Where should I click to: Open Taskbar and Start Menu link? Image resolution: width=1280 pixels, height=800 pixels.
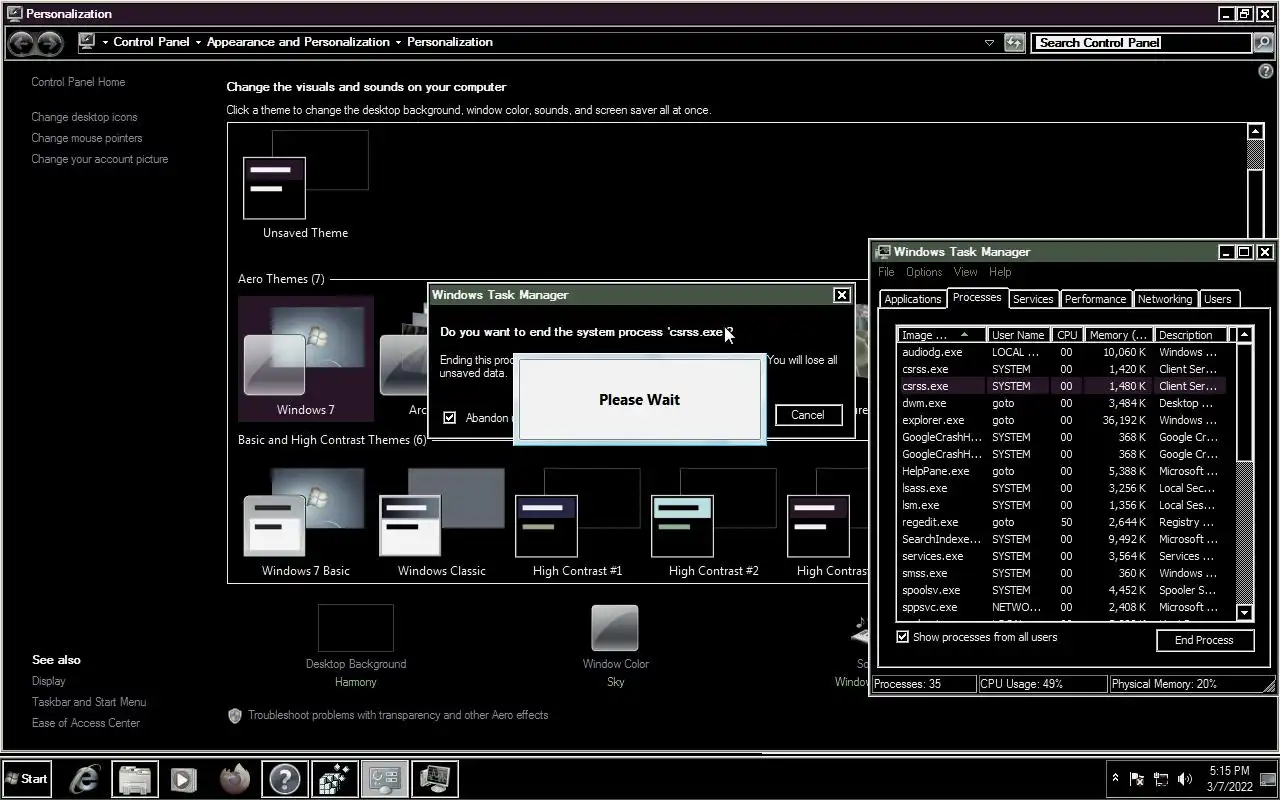point(89,702)
